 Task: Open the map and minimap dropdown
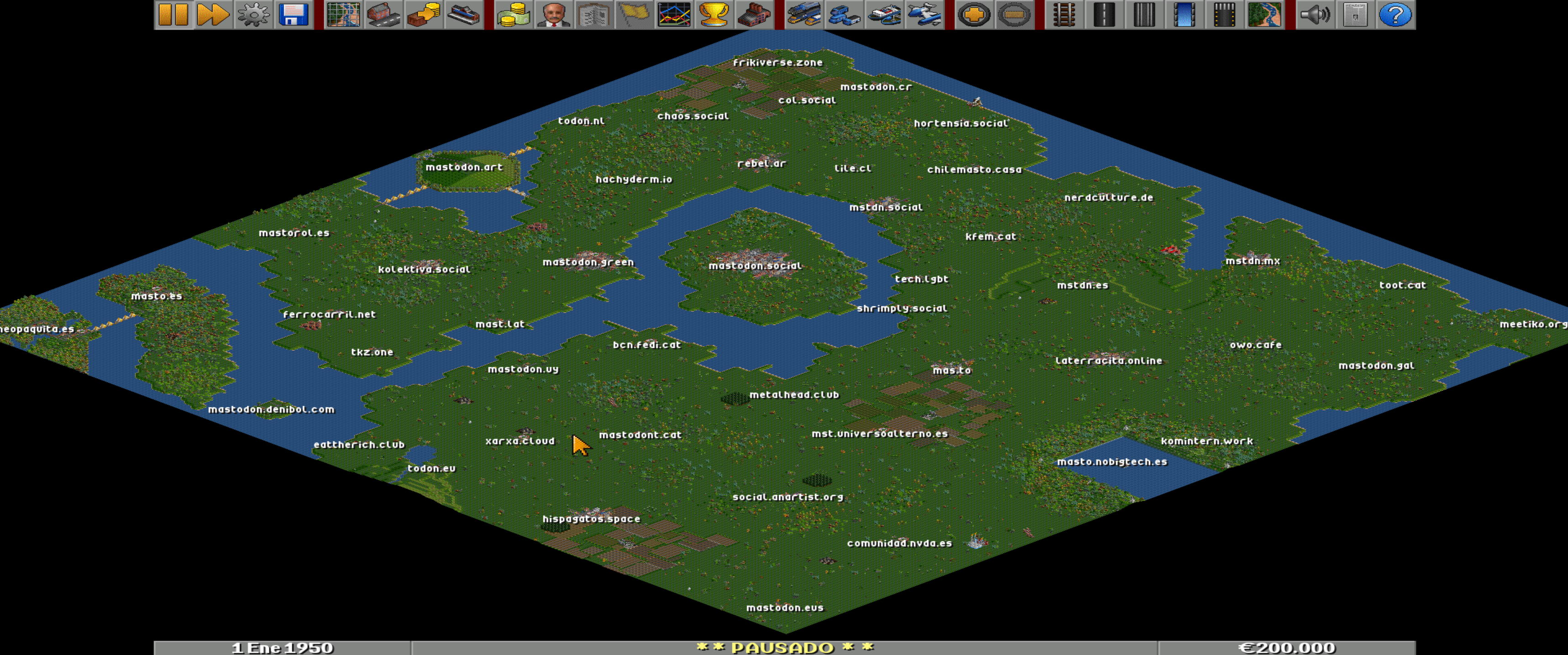pyautogui.click(x=343, y=14)
